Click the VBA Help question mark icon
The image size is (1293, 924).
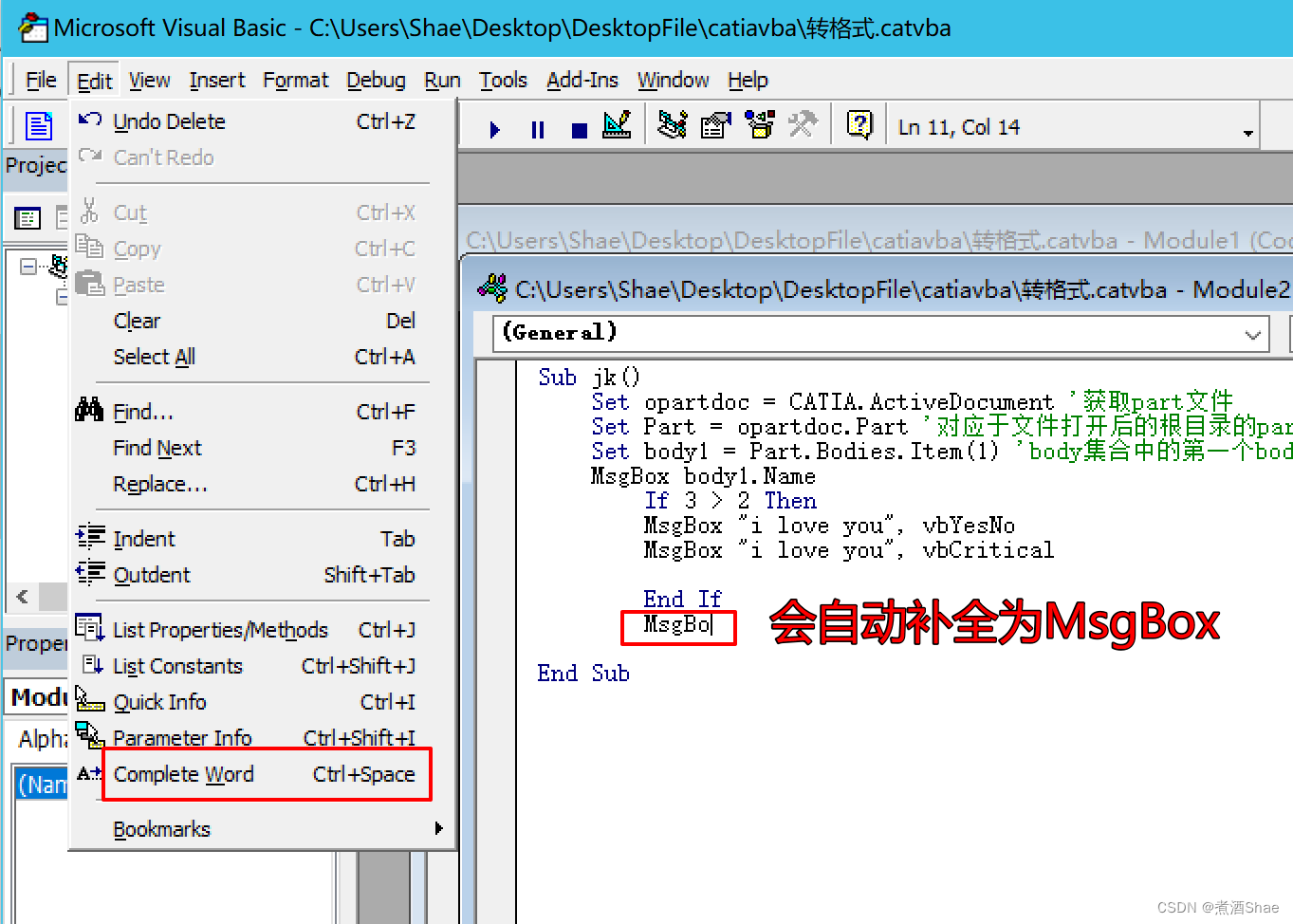click(859, 125)
